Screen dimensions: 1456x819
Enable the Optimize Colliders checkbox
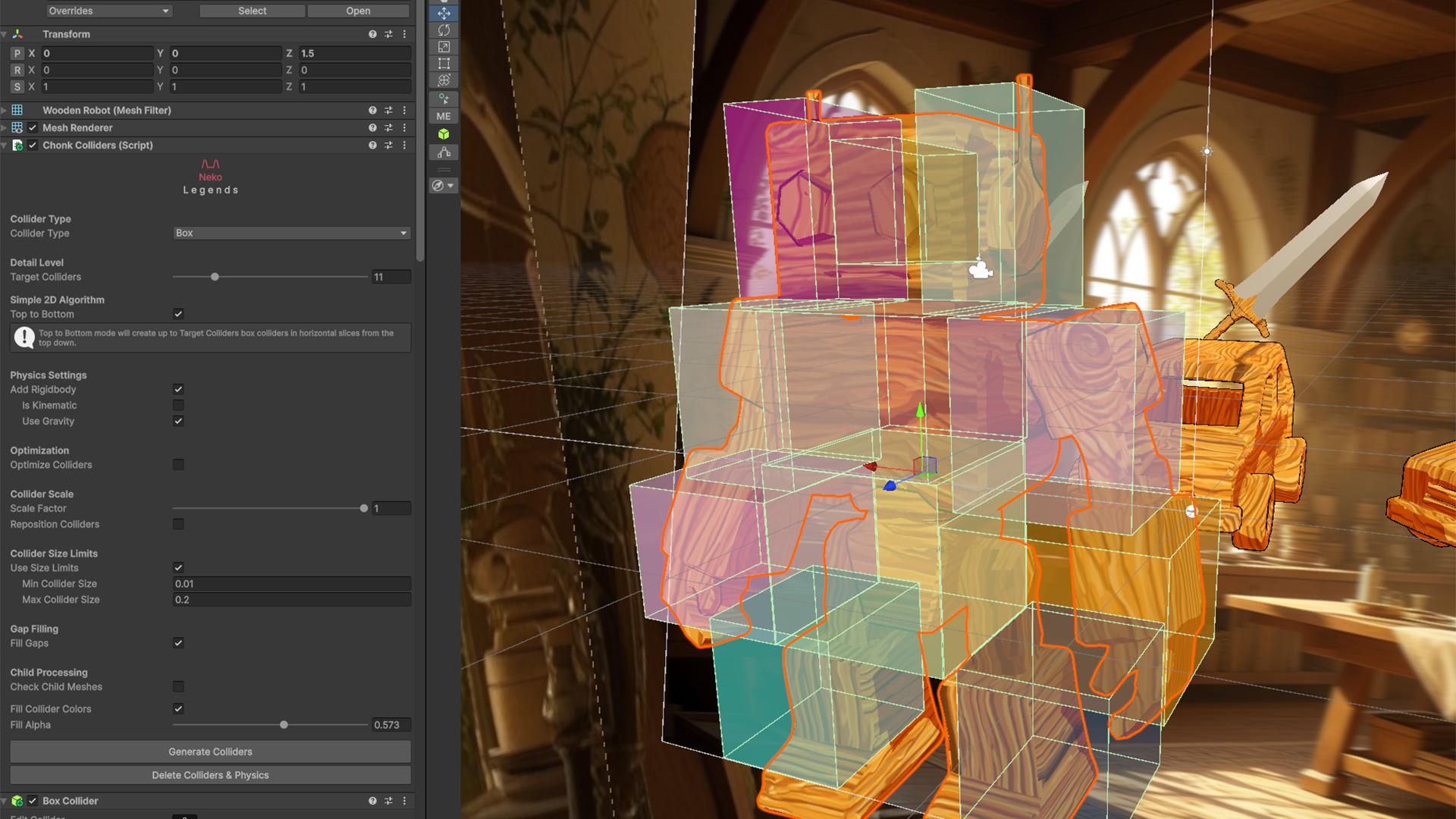178,464
